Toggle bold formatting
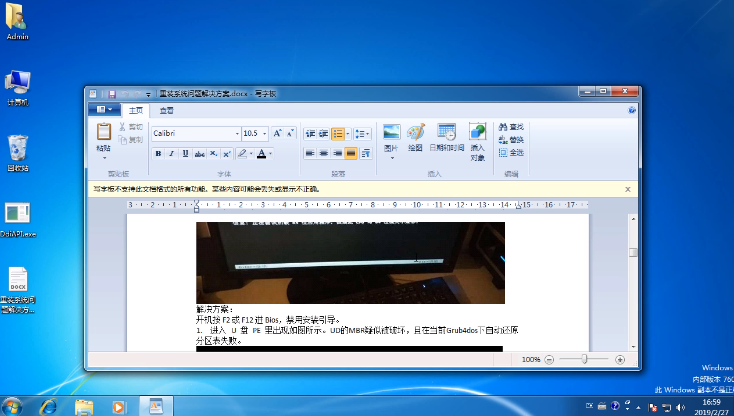 (x=158, y=154)
